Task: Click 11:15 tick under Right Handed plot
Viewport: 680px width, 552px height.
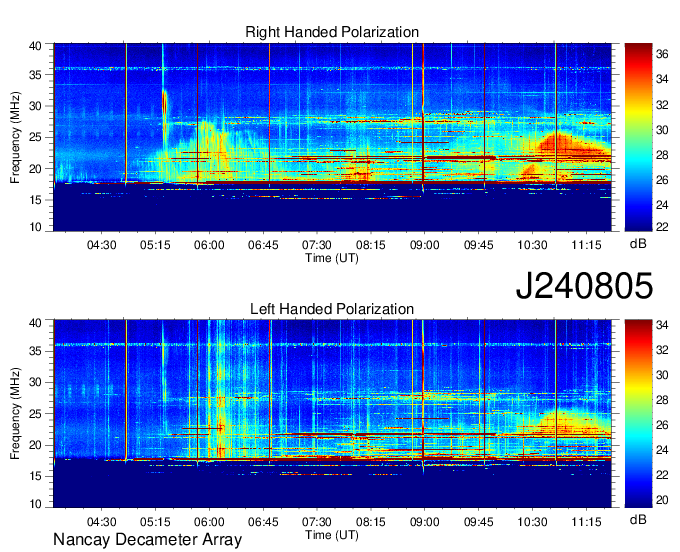Action: pos(586,245)
